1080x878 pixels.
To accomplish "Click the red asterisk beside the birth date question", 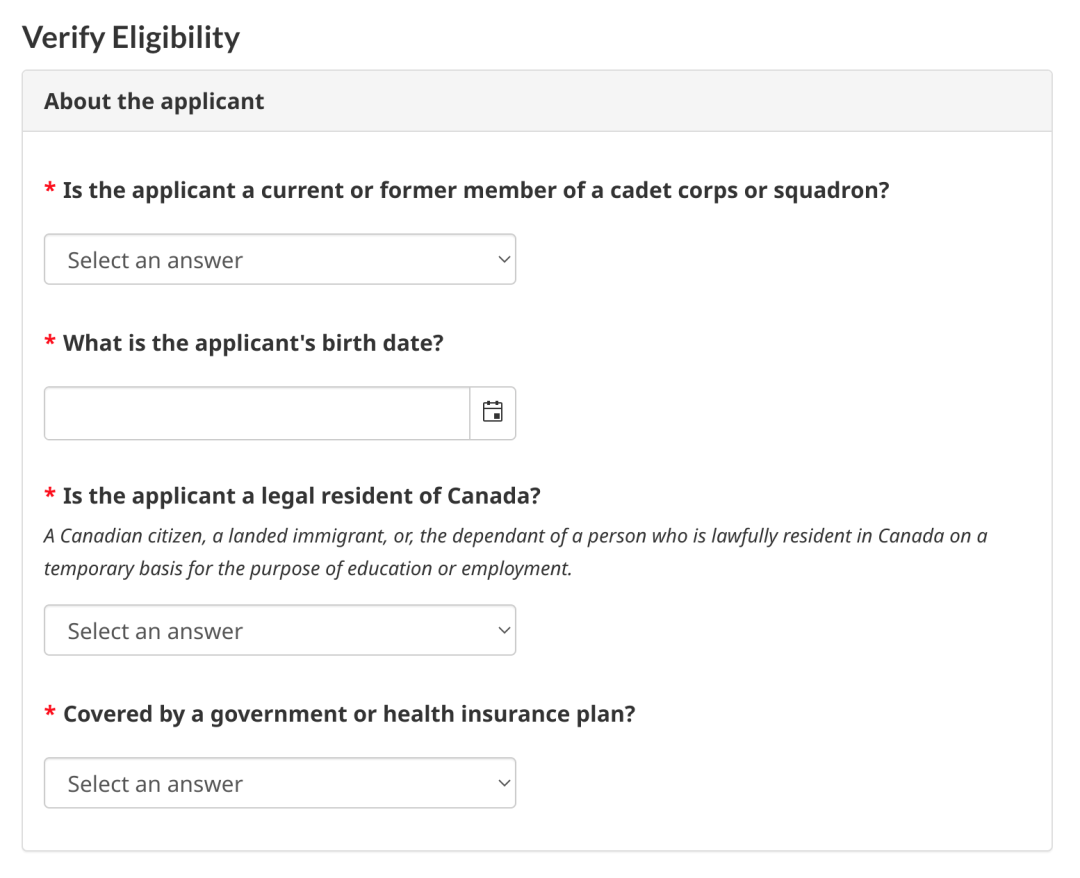I will pyautogui.click(x=50, y=344).
